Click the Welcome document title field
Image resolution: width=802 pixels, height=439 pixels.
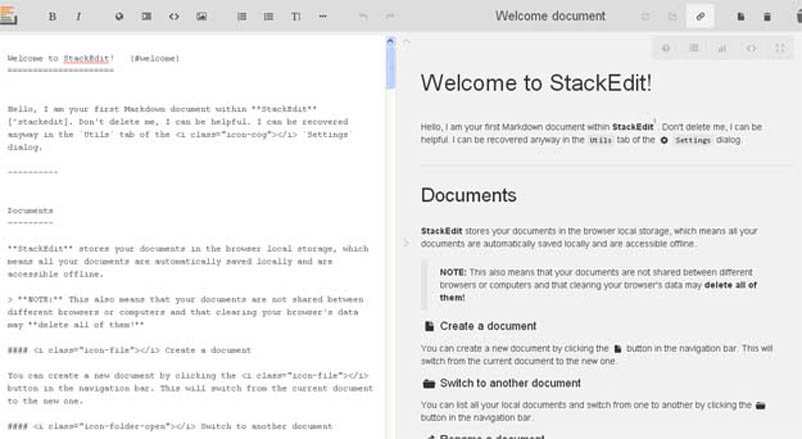[x=550, y=16]
